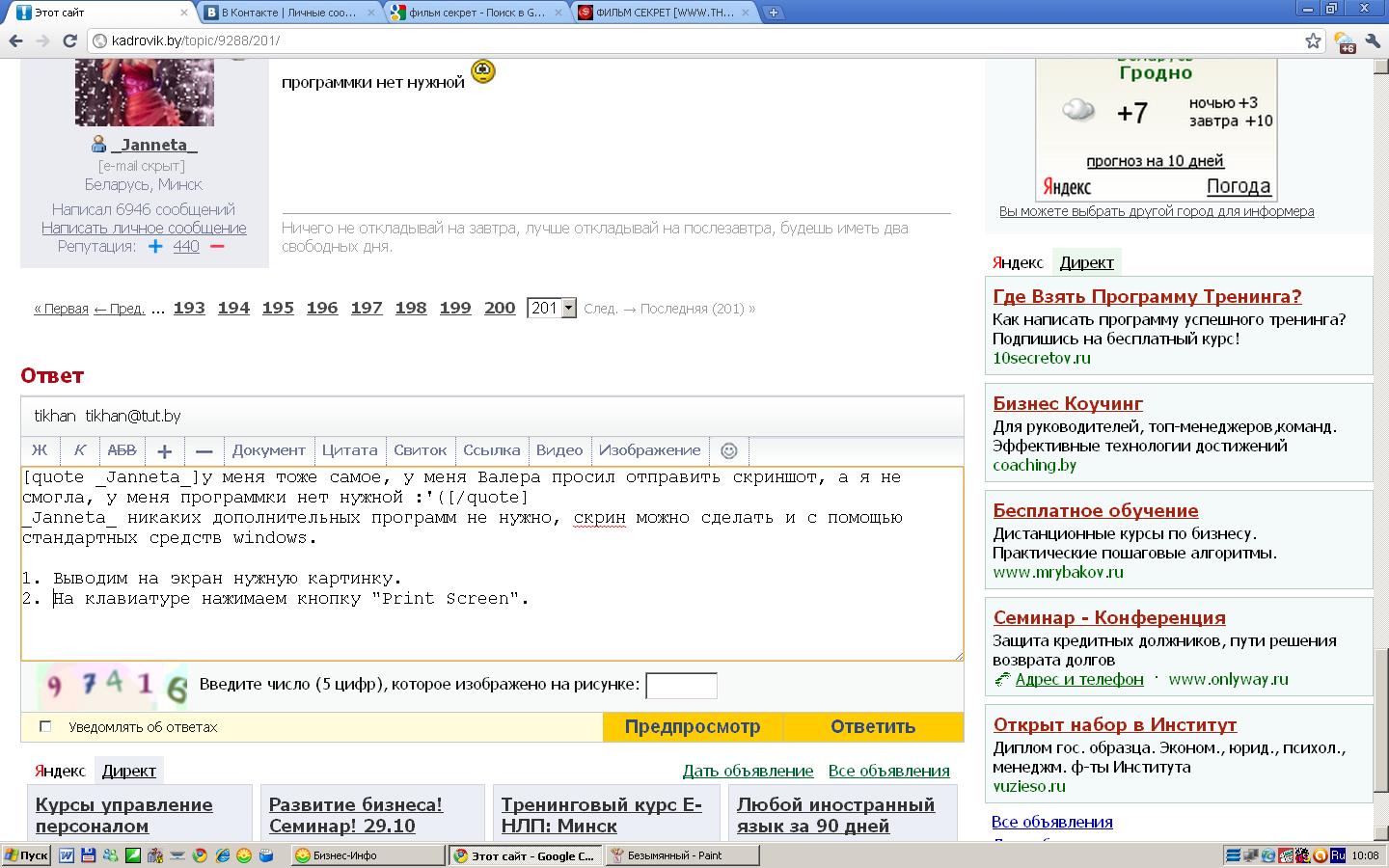Open 'Курсы управление персоналом' ad
1389x868 pixels.
pos(124,815)
